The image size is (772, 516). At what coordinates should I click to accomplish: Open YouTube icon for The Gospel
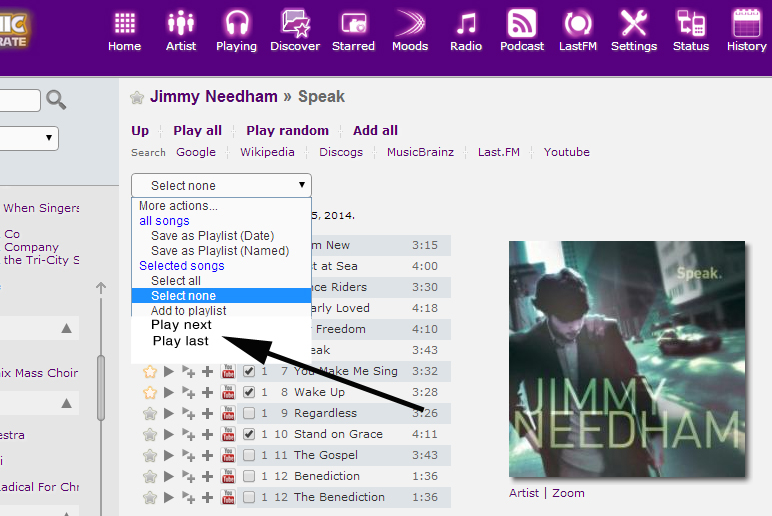tap(228, 455)
